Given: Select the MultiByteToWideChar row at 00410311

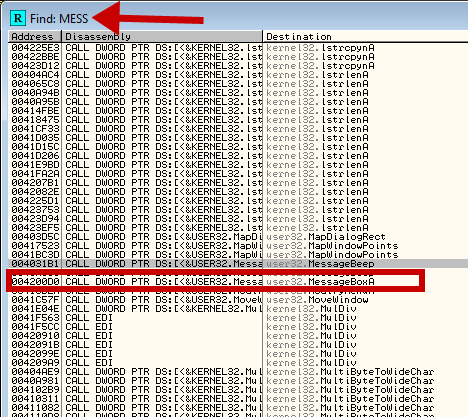Looking at the screenshot, I should [238, 399].
